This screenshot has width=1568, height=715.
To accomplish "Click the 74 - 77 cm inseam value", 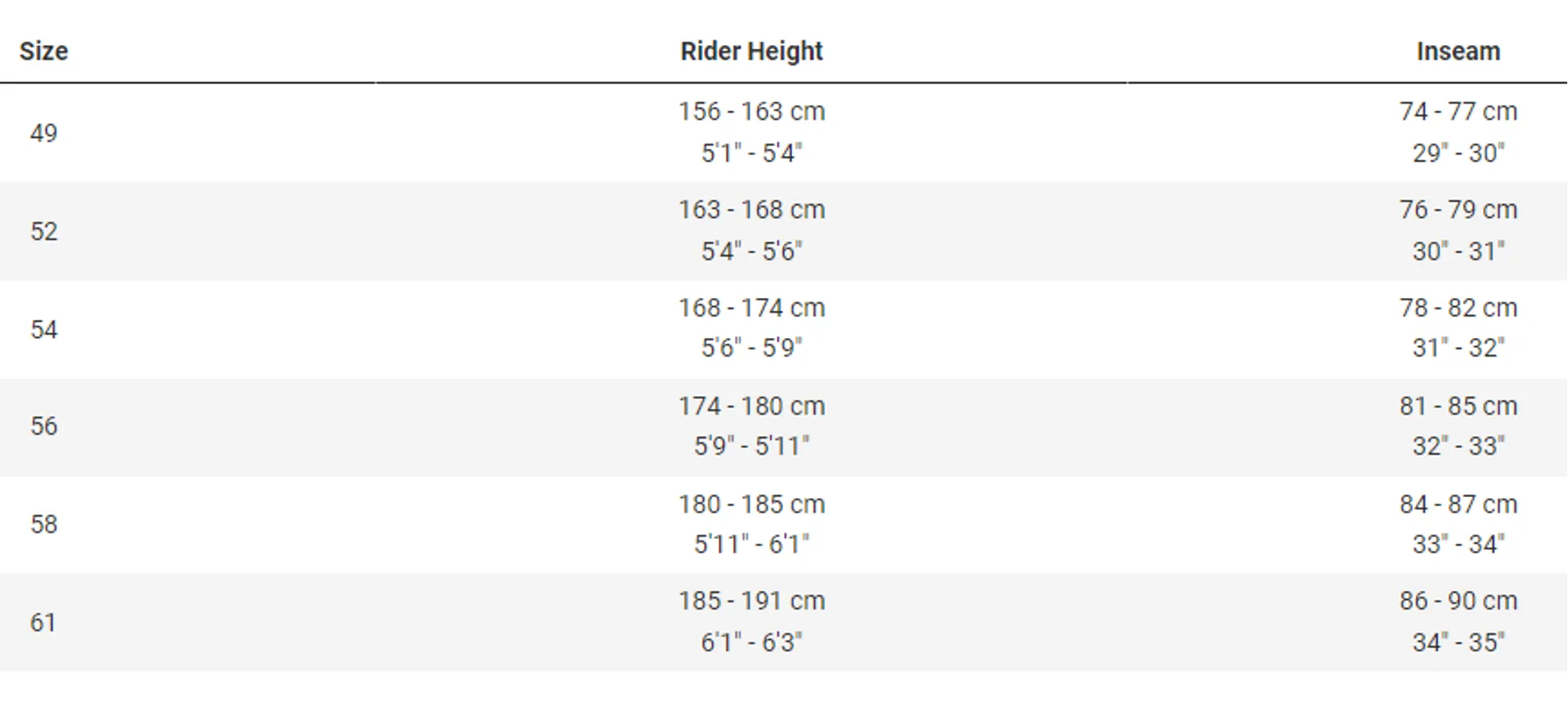I will point(1459,111).
